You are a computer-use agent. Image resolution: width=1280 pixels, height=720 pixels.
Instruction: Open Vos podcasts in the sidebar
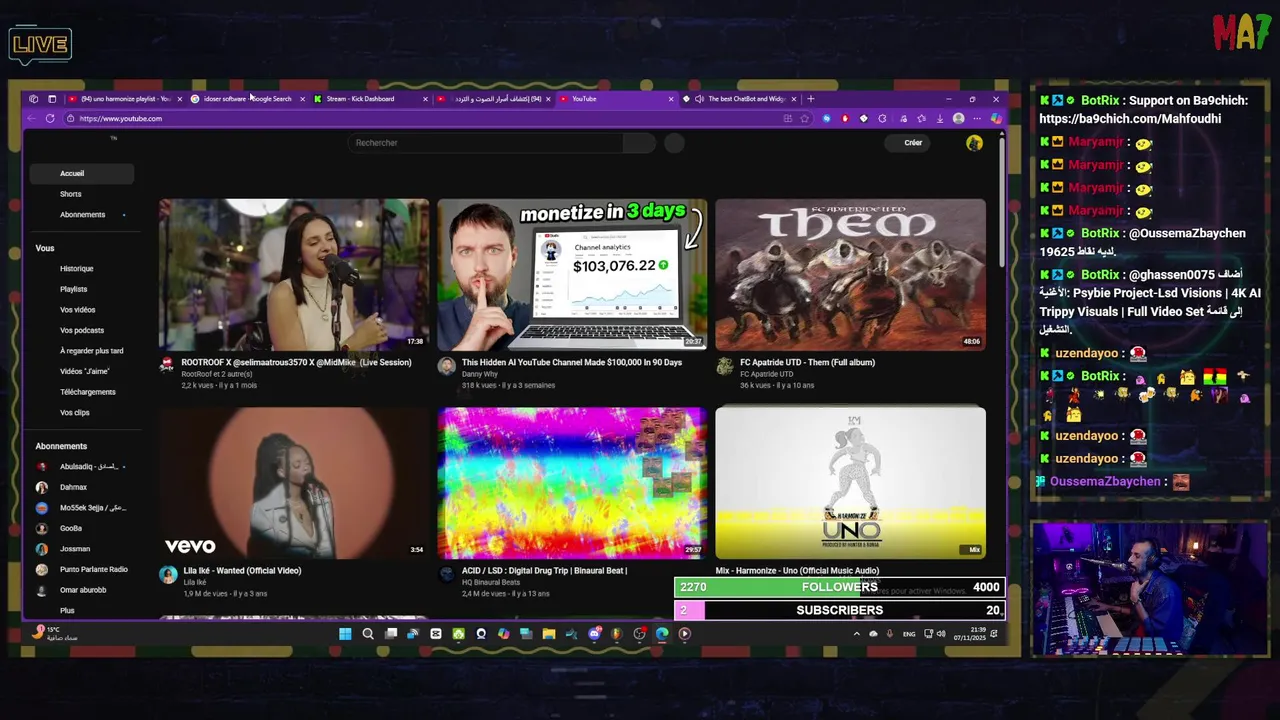pos(81,330)
